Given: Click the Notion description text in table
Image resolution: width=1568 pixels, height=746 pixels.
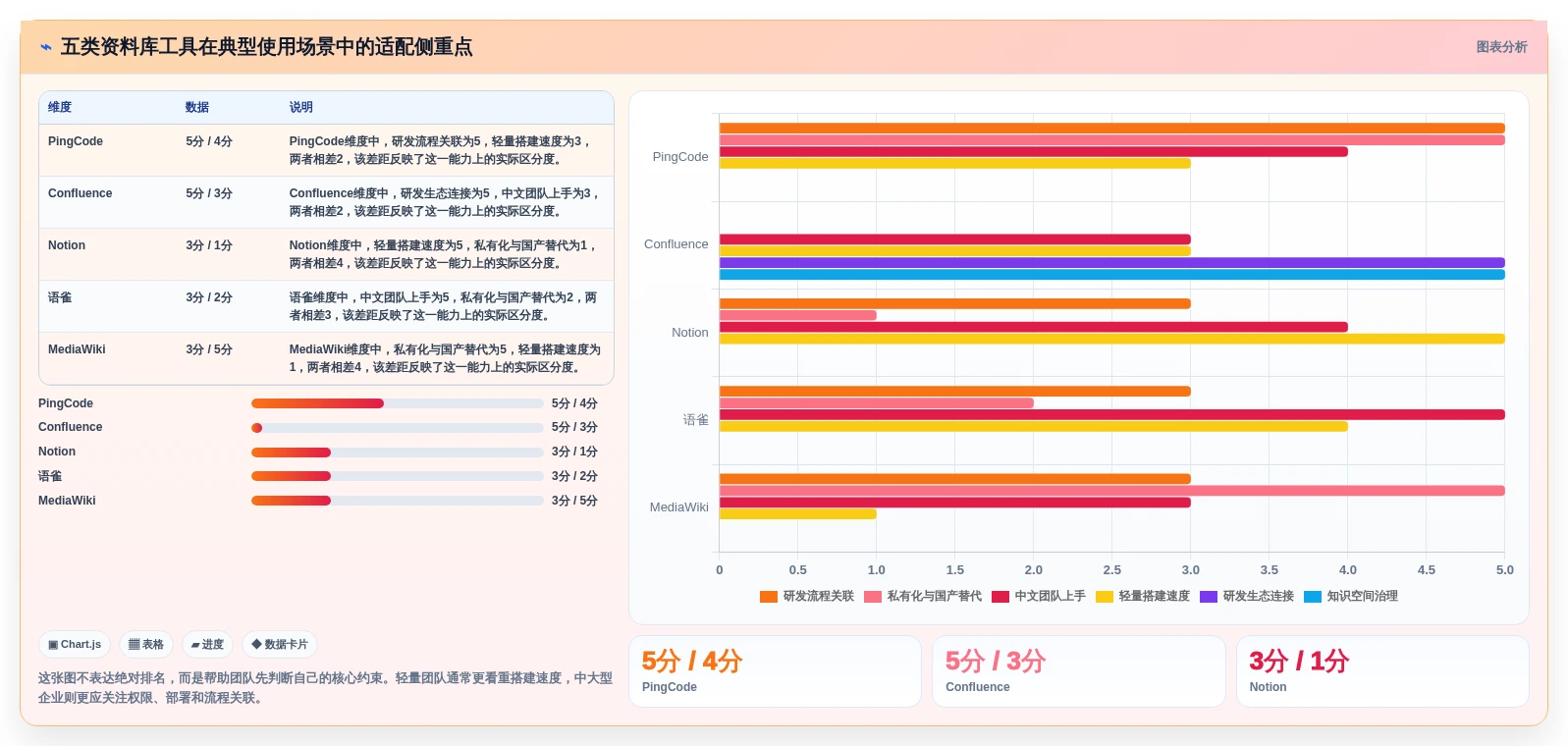Looking at the screenshot, I should point(443,254).
